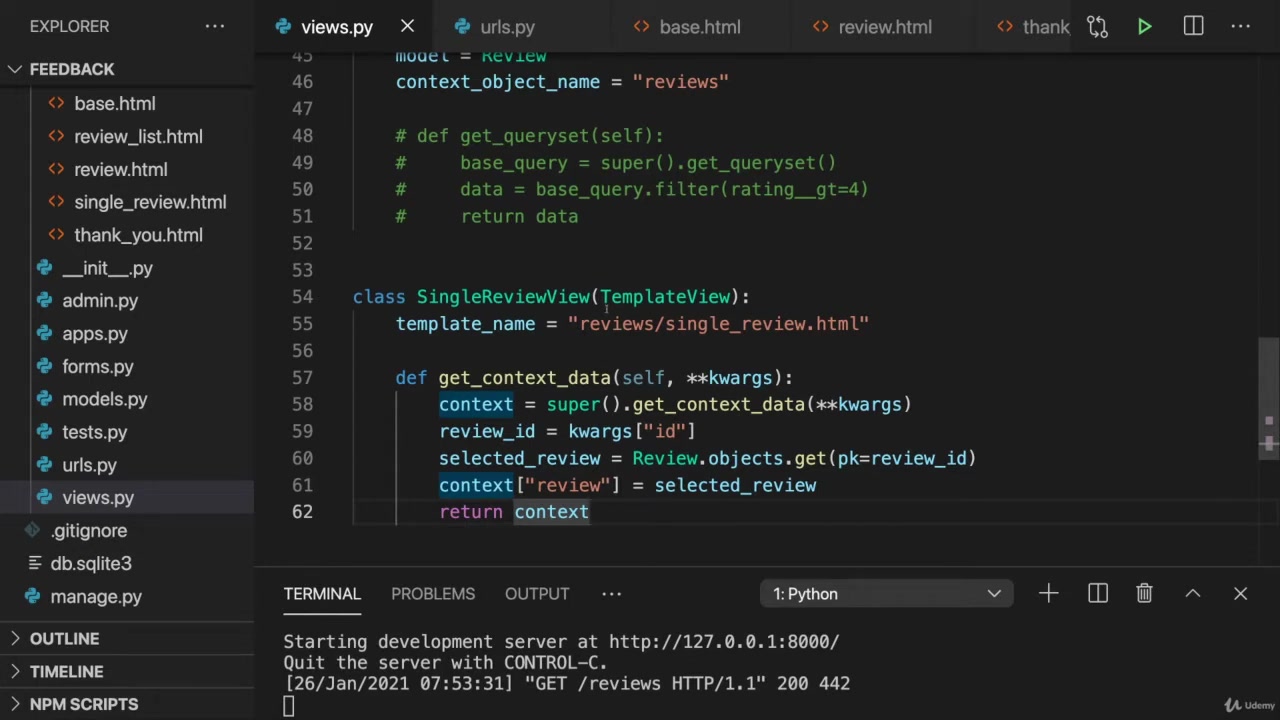Image resolution: width=1280 pixels, height=720 pixels.
Task: Open the terminal selector dropdown '1: Python'
Action: pyautogui.click(x=886, y=594)
